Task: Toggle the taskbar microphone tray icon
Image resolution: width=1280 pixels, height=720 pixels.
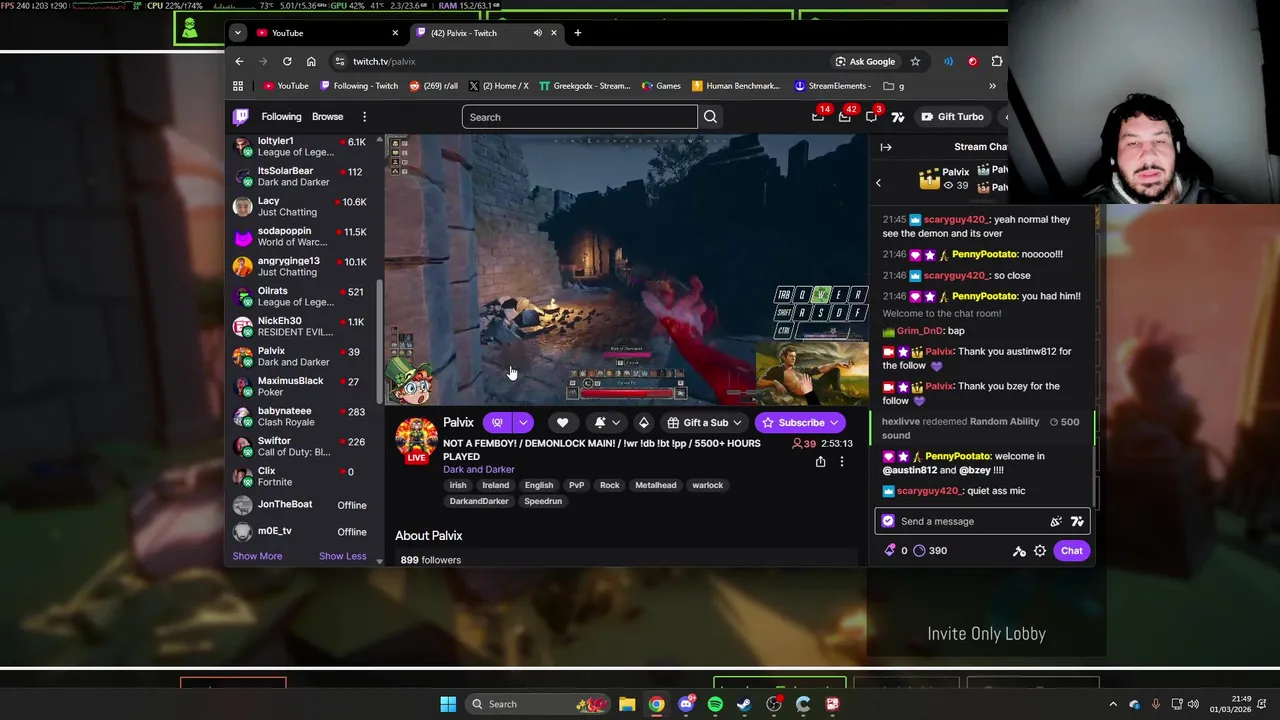Action: pyautogui.click(x=1156, y=704)
